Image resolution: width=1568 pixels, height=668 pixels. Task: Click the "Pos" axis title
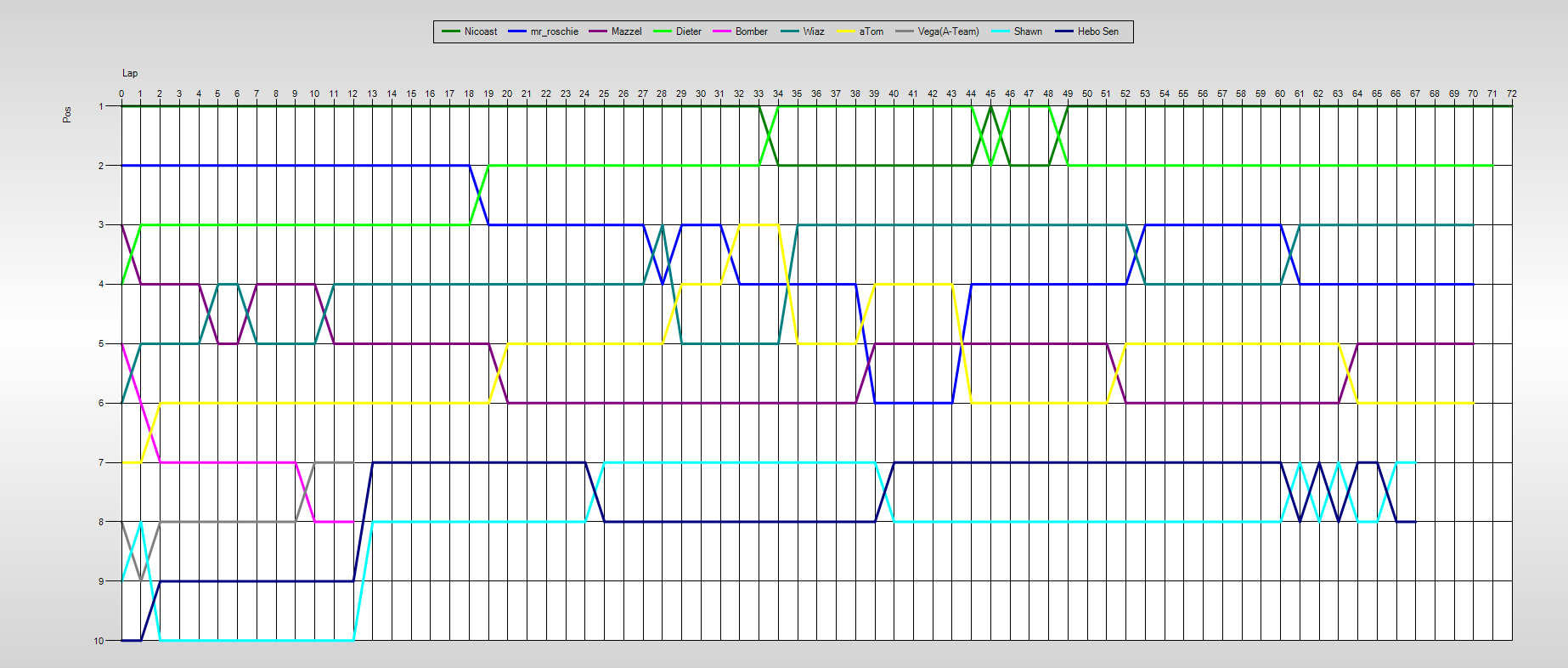point(67,115)
